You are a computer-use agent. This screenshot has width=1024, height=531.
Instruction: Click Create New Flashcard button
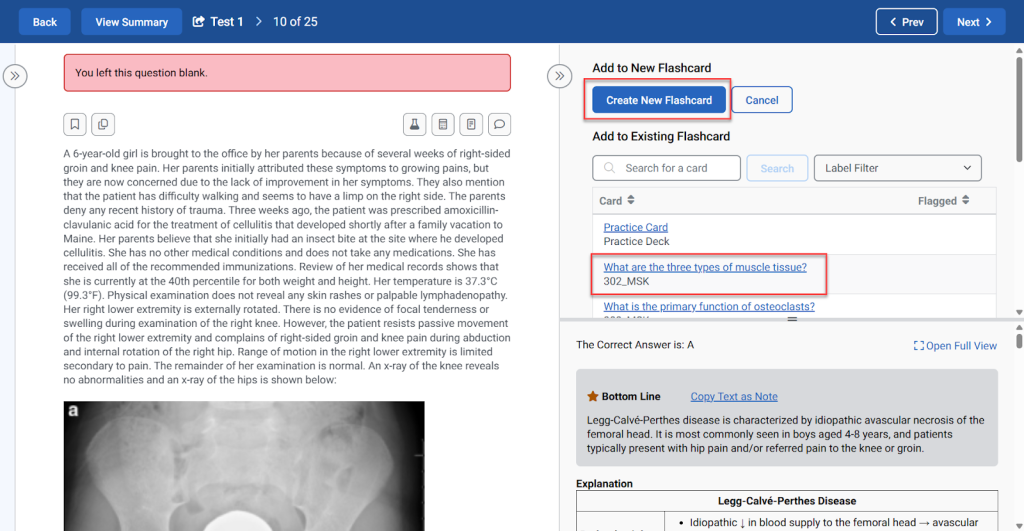pos(659,100)
